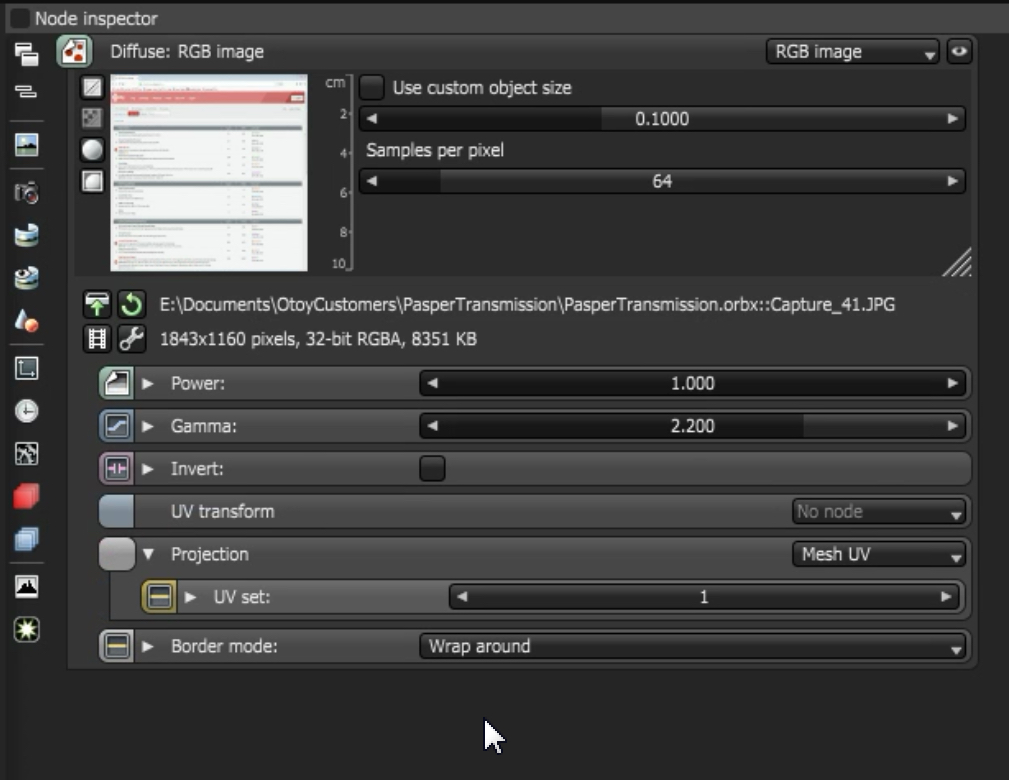Open the RGB image node type dropdown
The image size is (1009, 780).
coord(853,51)
